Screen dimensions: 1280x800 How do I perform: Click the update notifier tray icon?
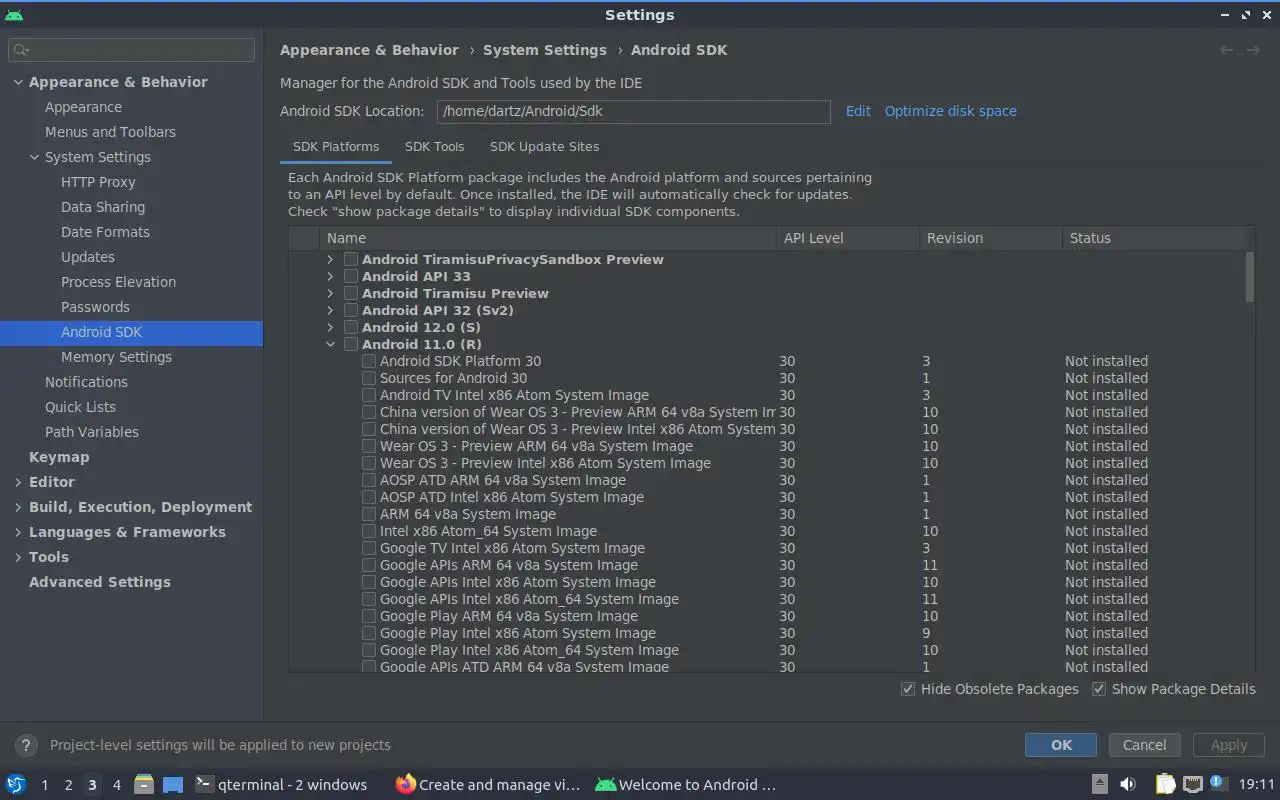[1217, 783]
